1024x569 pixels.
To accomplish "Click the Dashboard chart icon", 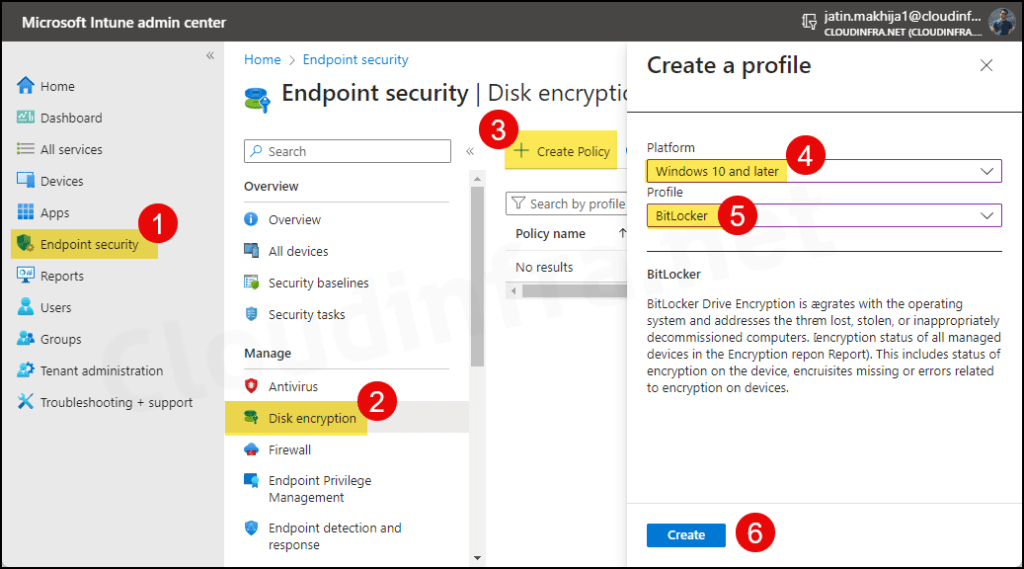I will 25,117.
